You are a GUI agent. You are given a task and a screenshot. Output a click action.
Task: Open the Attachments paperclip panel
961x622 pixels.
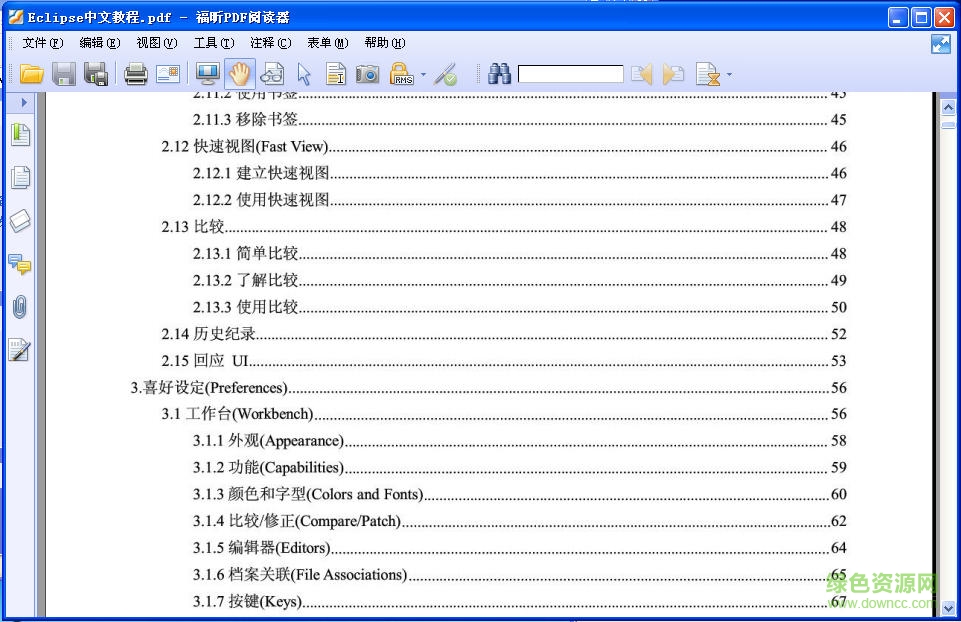point(20,307)
